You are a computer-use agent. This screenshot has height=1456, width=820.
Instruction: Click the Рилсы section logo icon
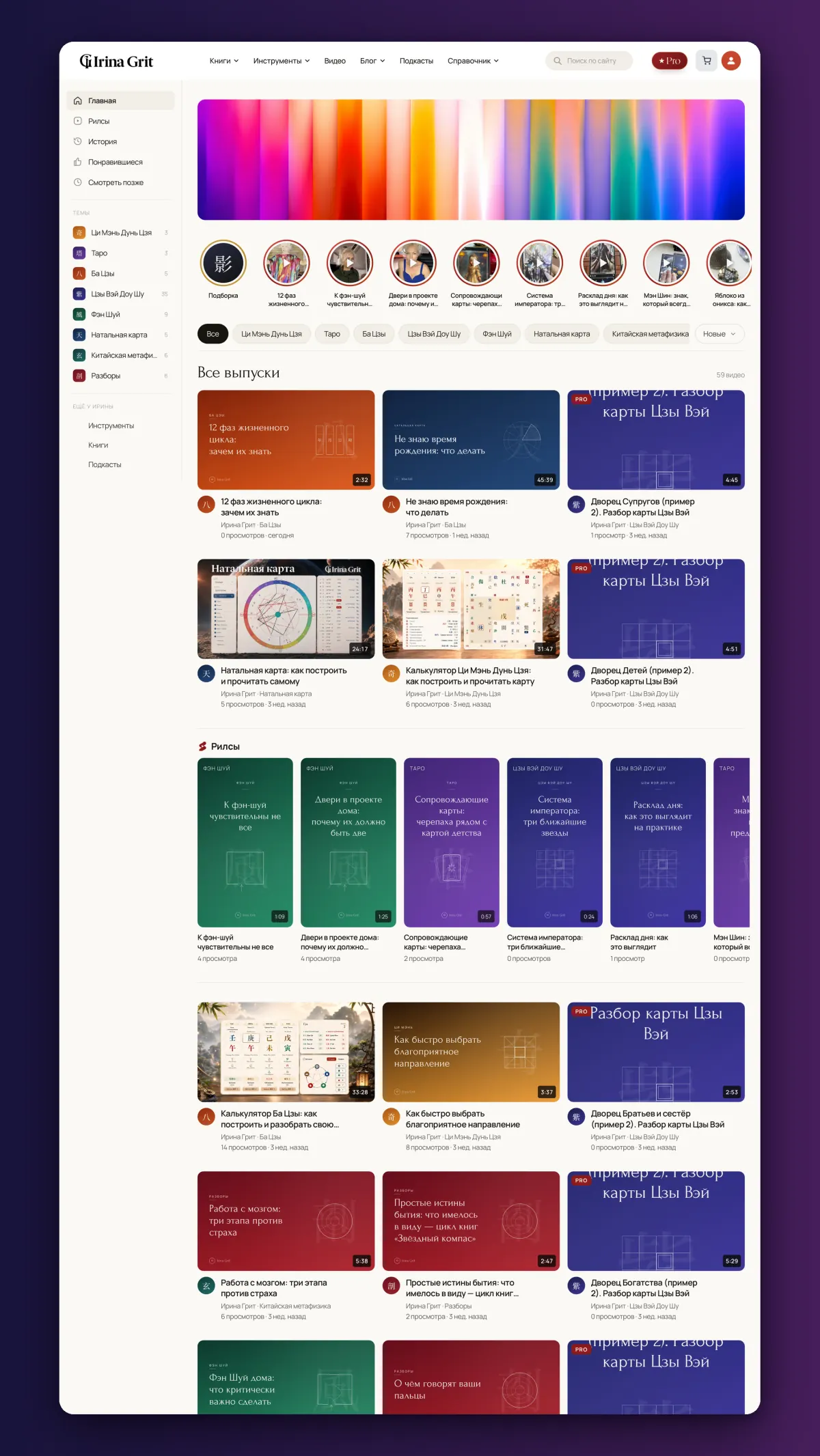pos(202,746)
